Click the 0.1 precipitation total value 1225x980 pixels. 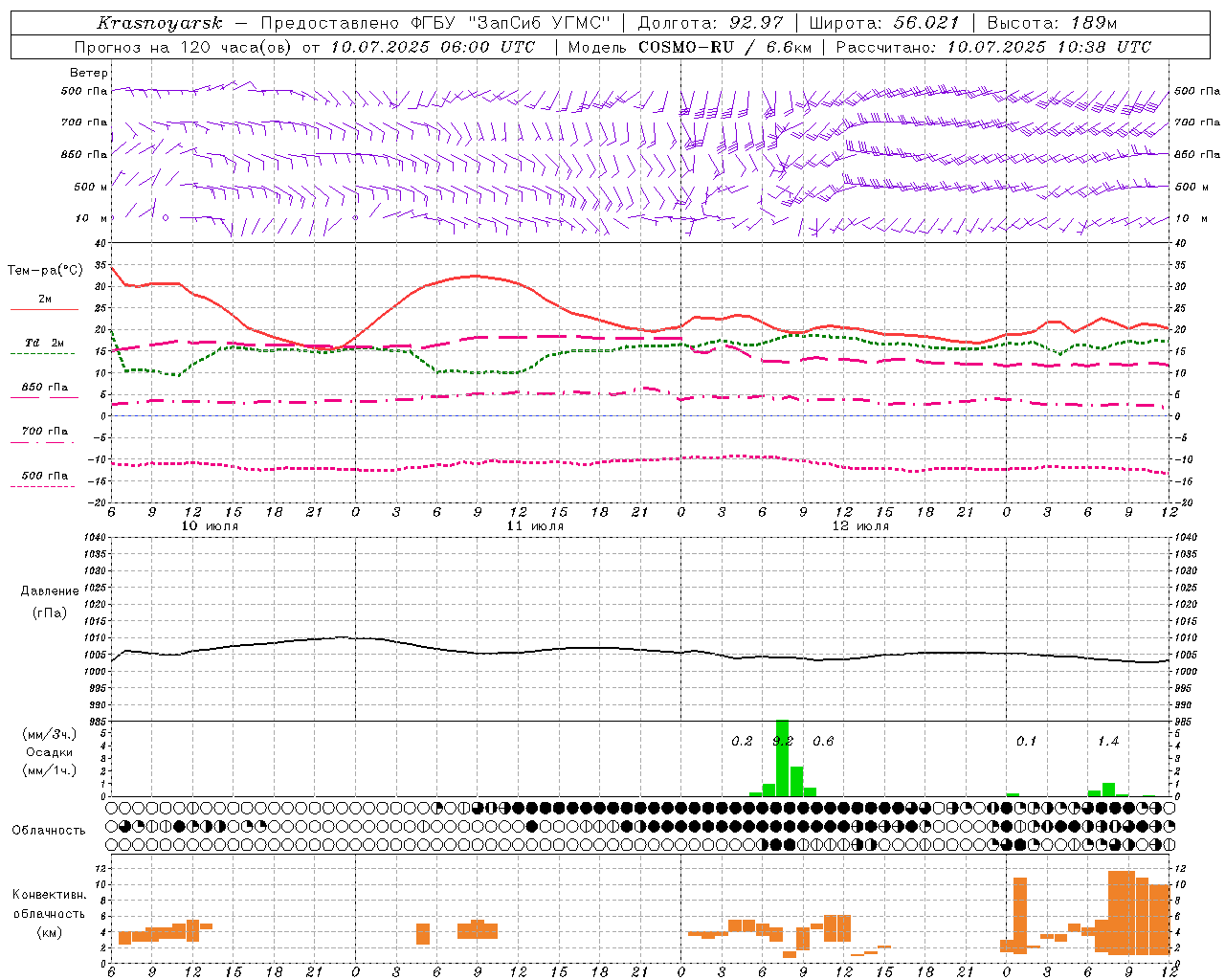coord(1026,741)
